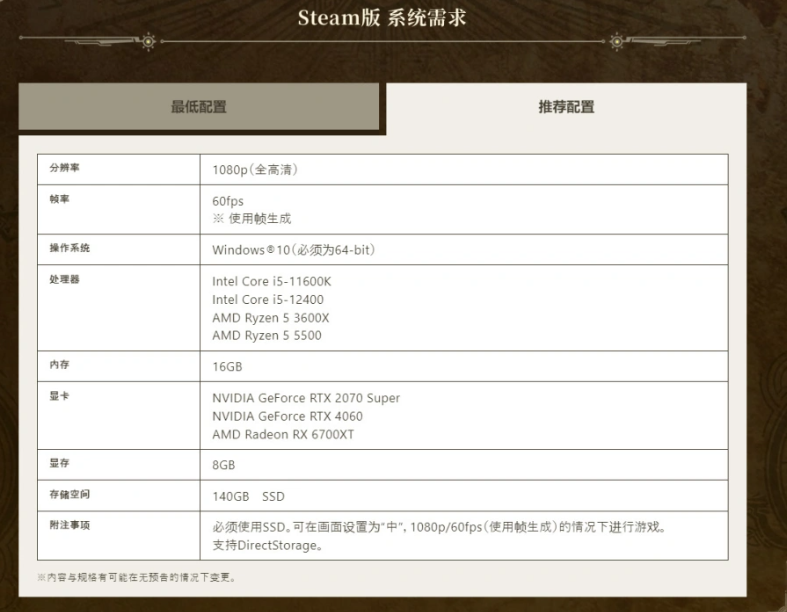
Task: Click the 显卡 row label
Action: click(x=59, y=396)
